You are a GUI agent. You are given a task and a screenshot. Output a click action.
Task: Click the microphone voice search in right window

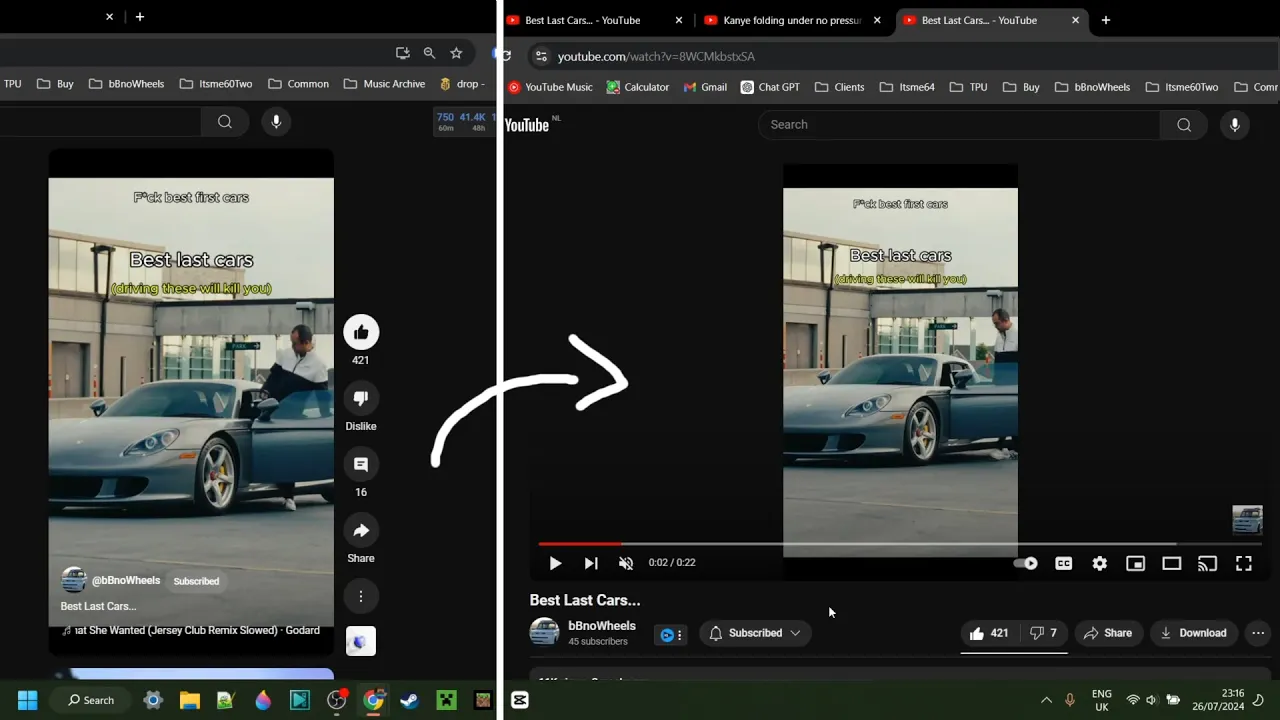[x=1235, y=125]
